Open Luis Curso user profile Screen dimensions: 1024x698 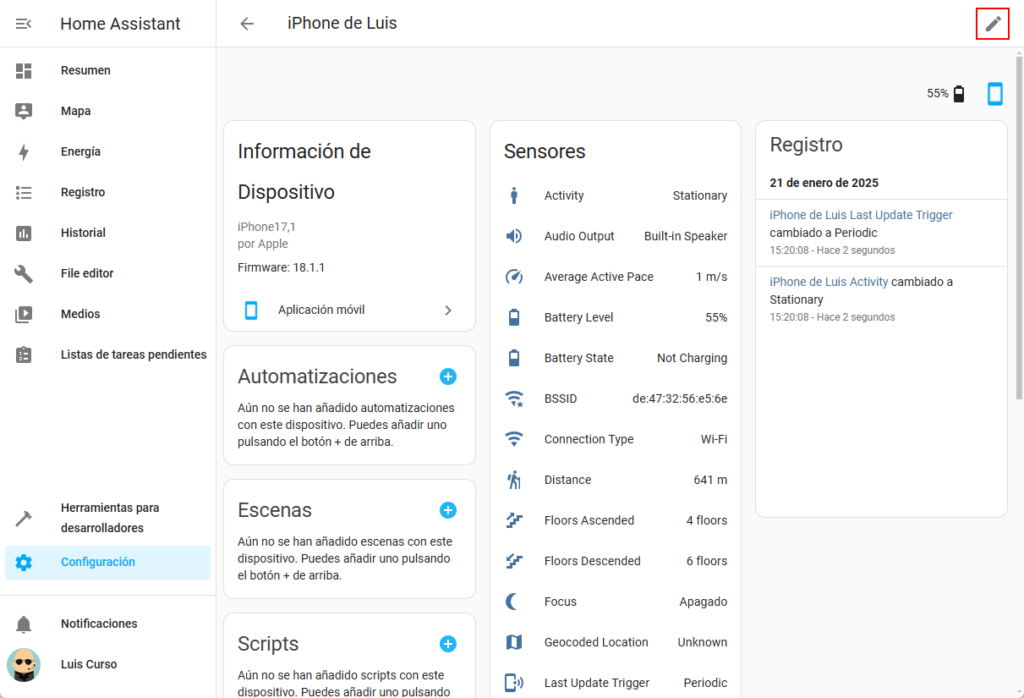[x=88, y=664]
